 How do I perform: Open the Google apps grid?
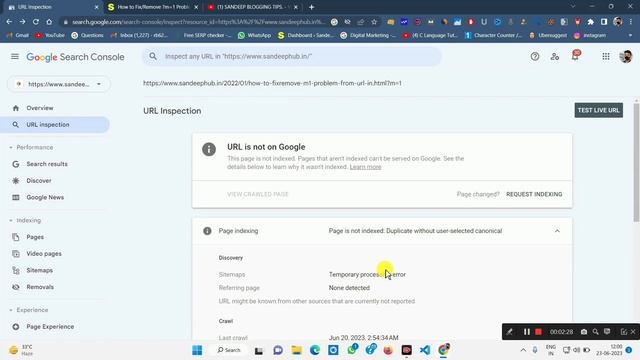606,57
